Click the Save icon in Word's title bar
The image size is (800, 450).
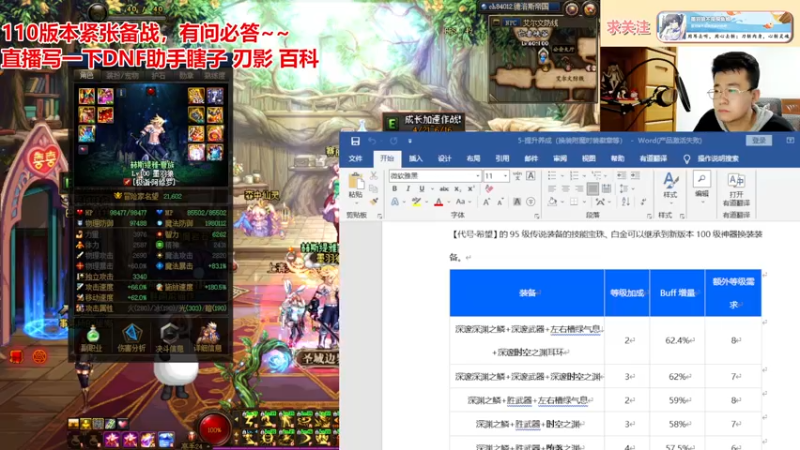[x=355, y=141]
